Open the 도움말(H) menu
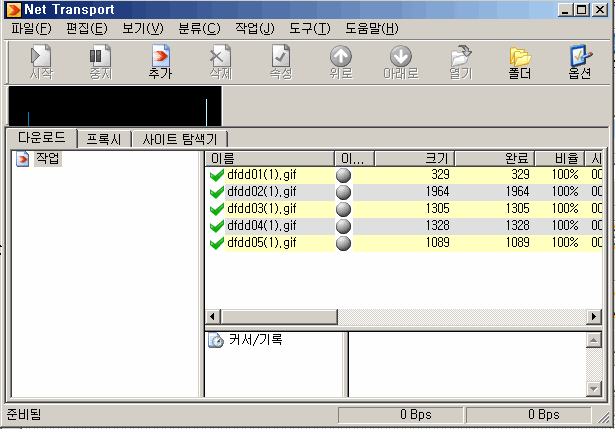Viewport: 615px width, 429px height. 372,28
